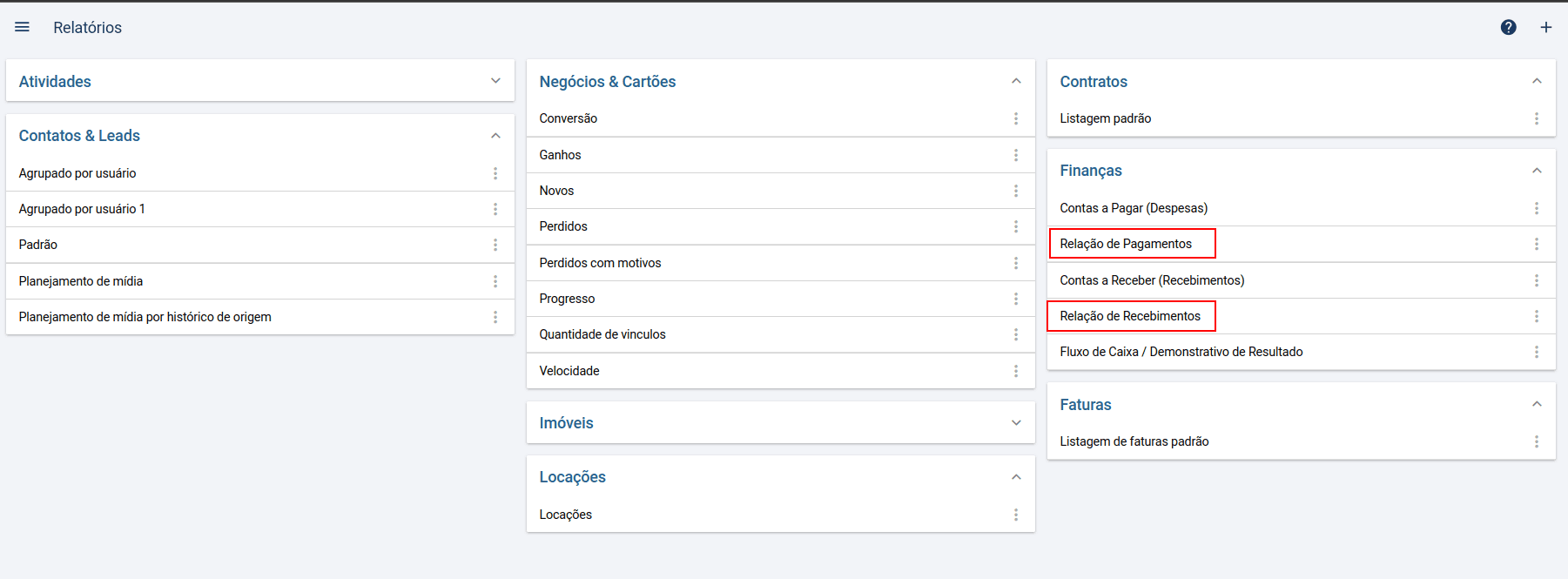
Task: Open the options menu beside Locações report
Action: coord(1016,515)
